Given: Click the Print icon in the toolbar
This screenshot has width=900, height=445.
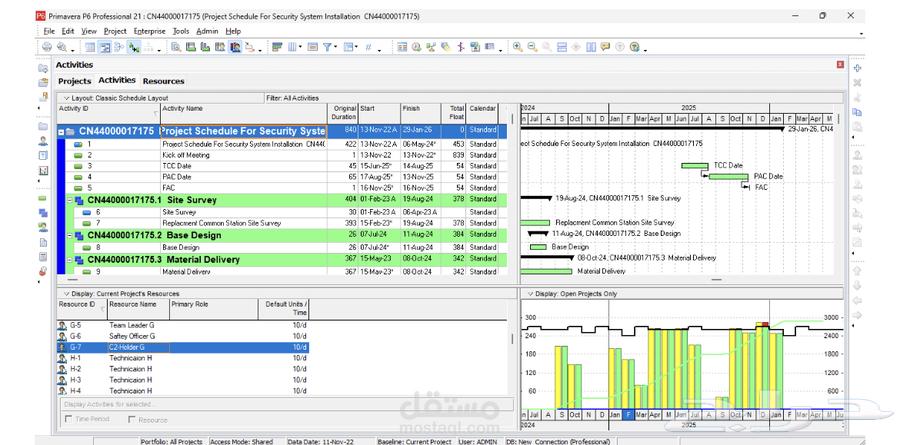Looking at the screenshot, I should coord(46,47).
